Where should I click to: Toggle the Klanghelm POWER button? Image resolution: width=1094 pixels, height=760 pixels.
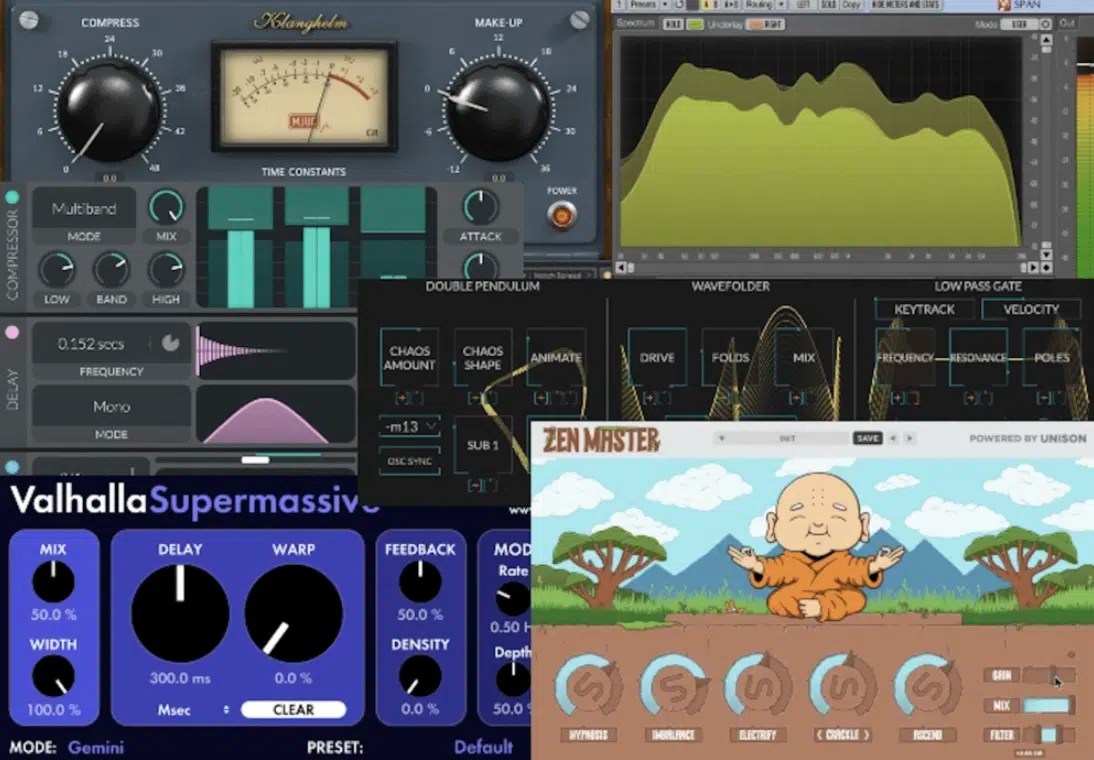(x=562, y=215)
